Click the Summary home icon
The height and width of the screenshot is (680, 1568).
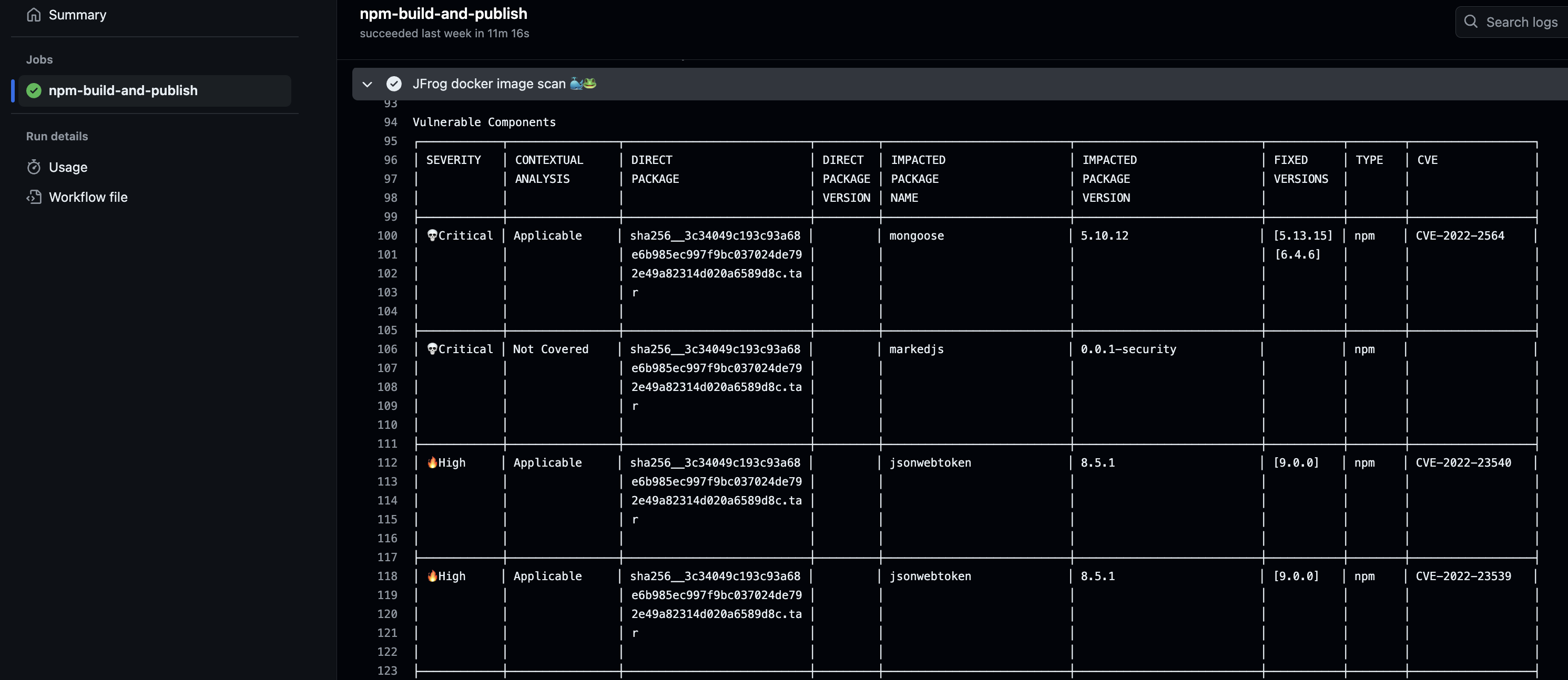(34, 15)
